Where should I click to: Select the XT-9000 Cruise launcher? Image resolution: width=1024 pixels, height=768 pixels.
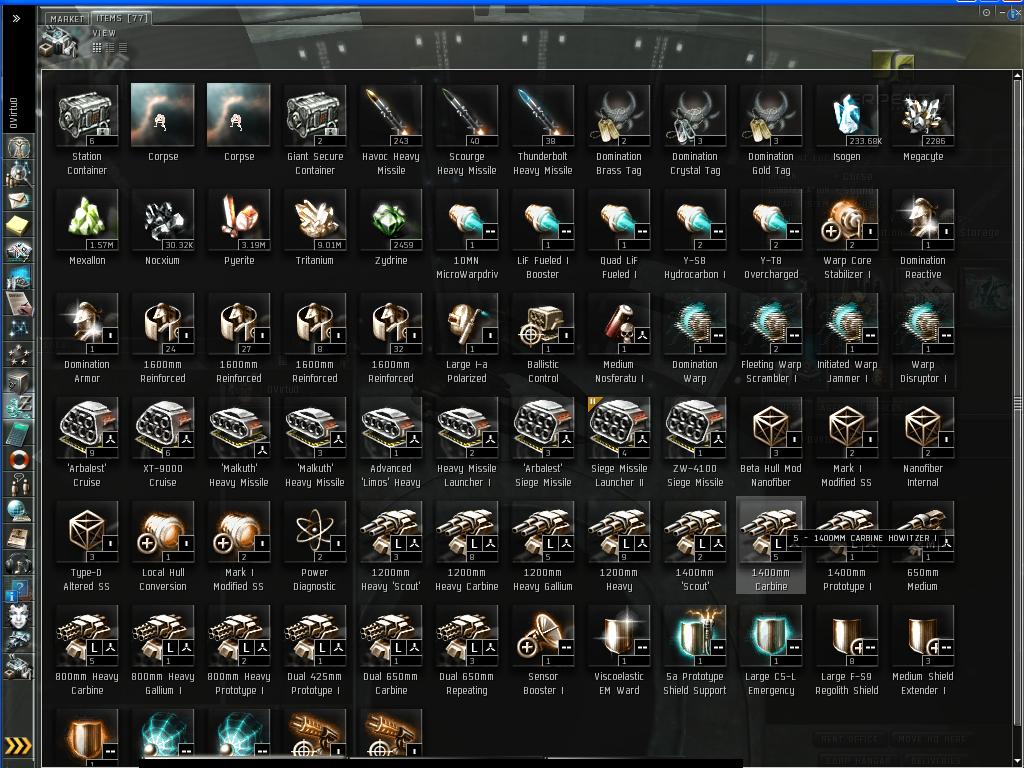click(163, 443)
